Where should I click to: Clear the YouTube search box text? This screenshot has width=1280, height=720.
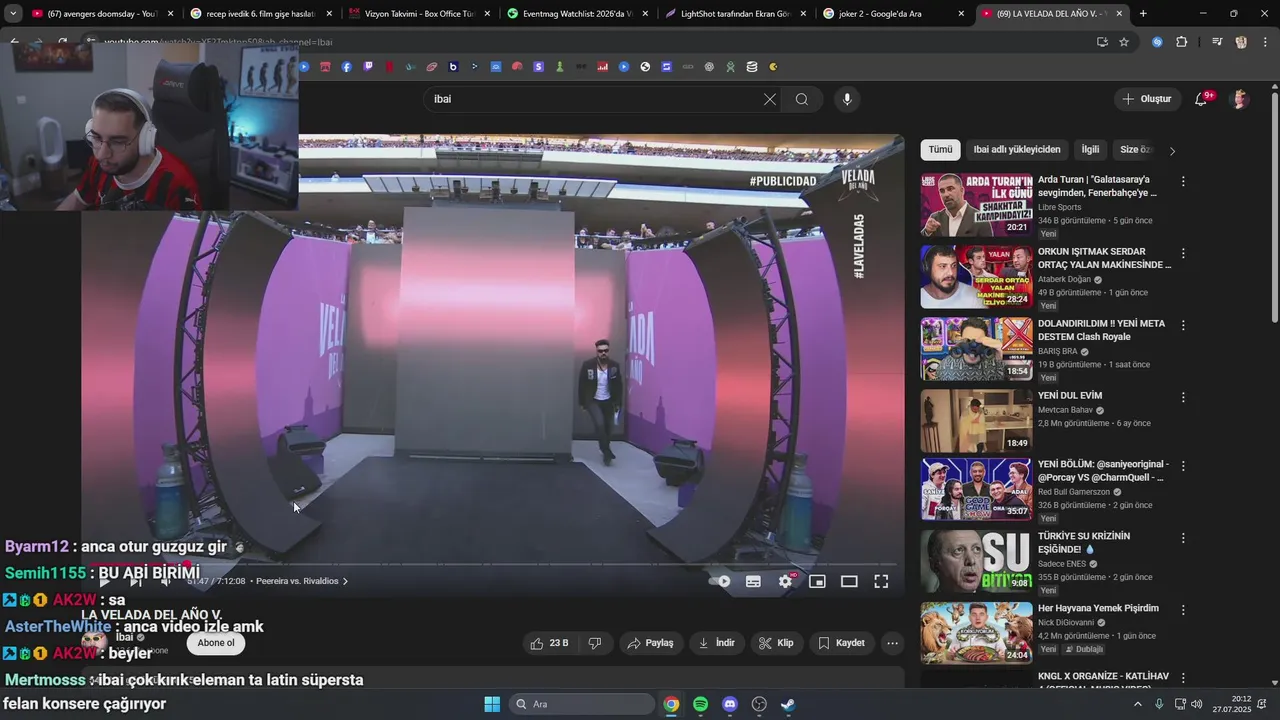click(769, 99)
